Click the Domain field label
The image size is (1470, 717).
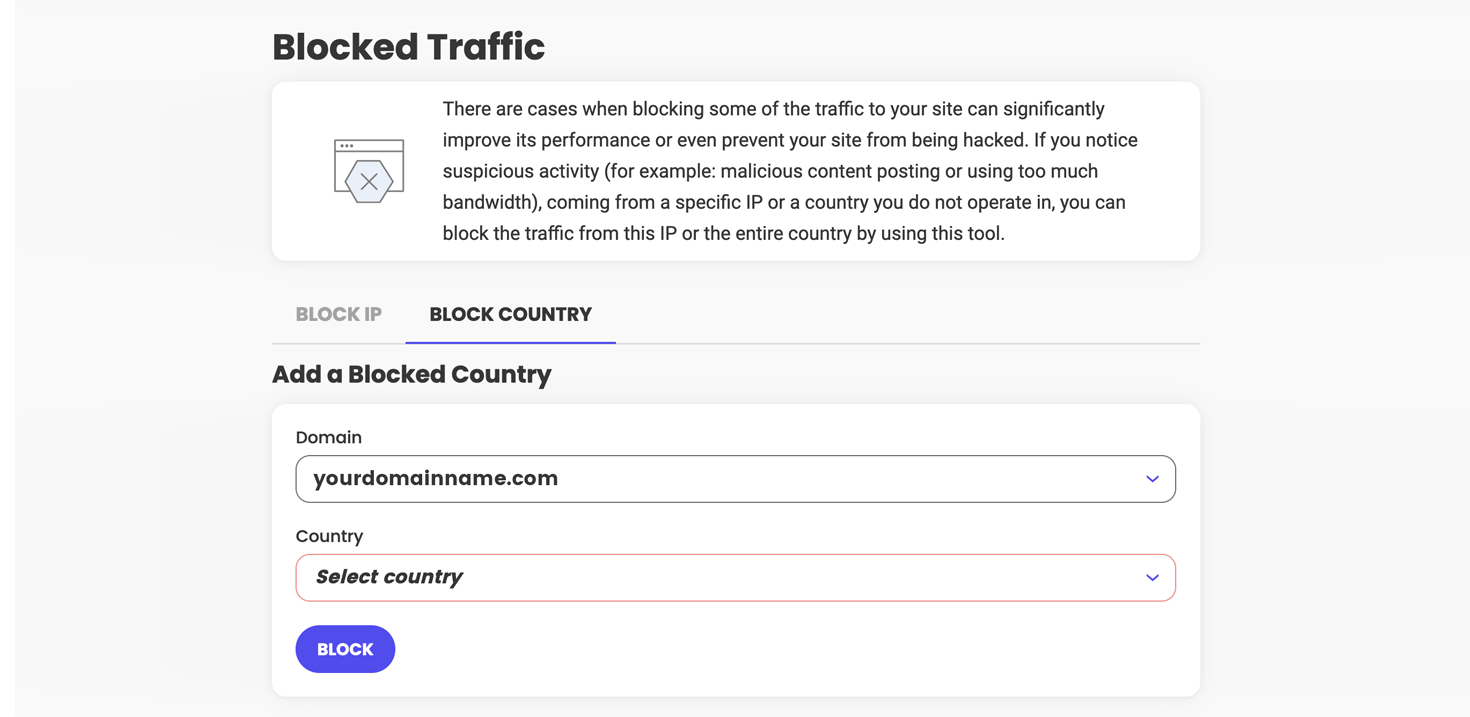coord(328,437)
